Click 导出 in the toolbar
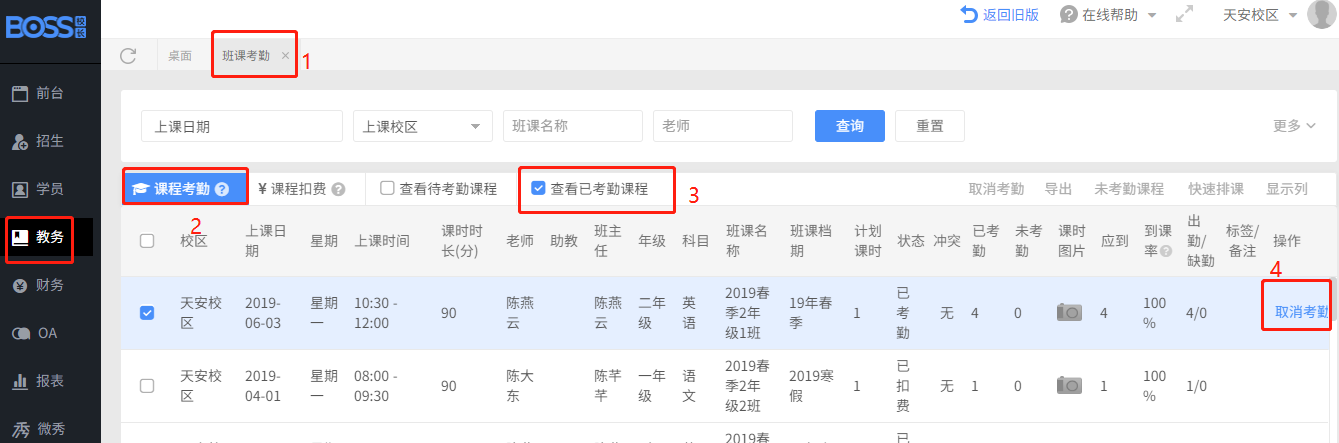Image resolution: width=1339 pixels, height=443 pixels. 1058,189
